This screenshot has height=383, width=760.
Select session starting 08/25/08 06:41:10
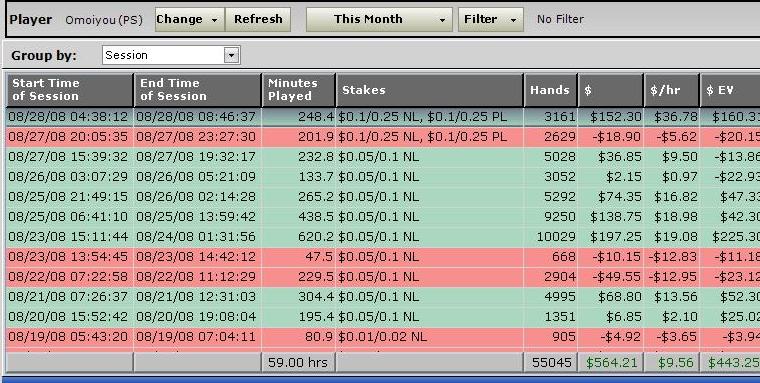(x=383, y=217)
